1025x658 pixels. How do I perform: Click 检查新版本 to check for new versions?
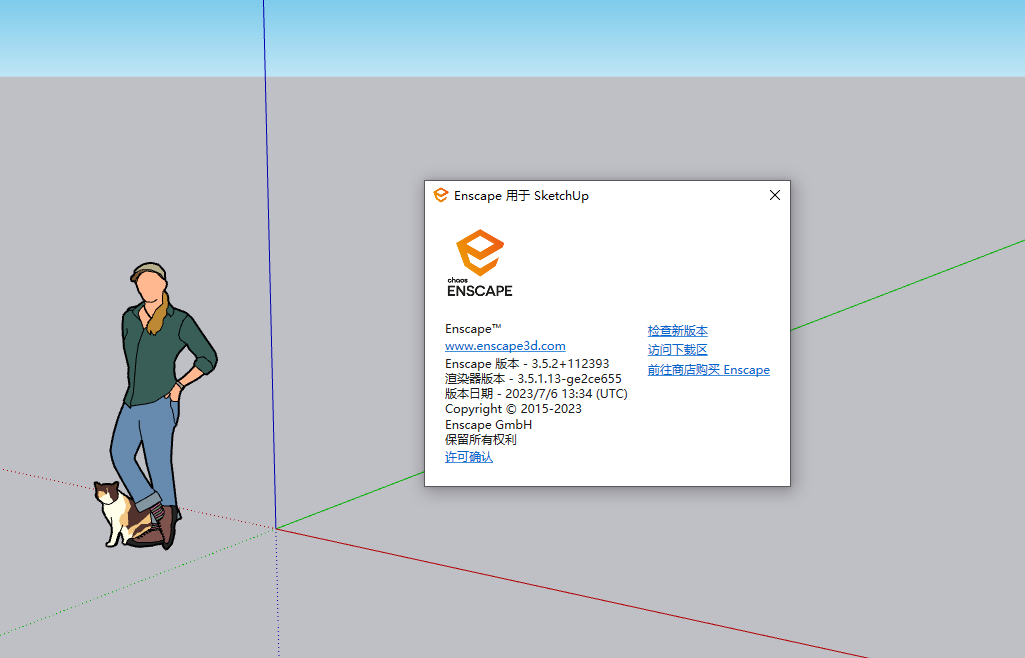pos(676,330)
